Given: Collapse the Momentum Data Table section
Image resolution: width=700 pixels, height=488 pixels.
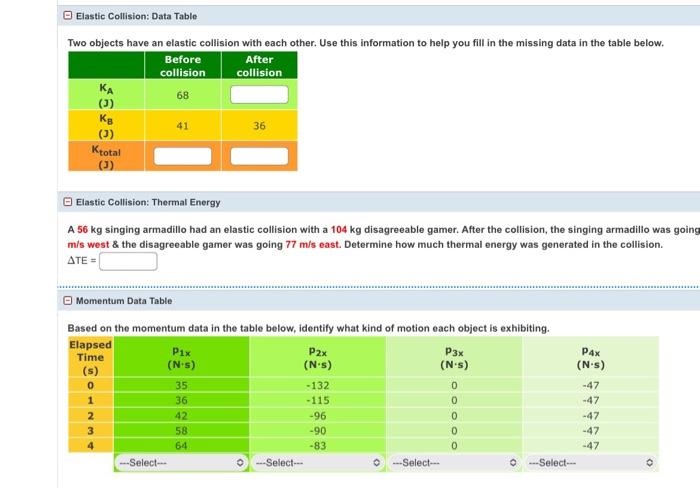Looking at the screenshot, I should click(67, 300).
